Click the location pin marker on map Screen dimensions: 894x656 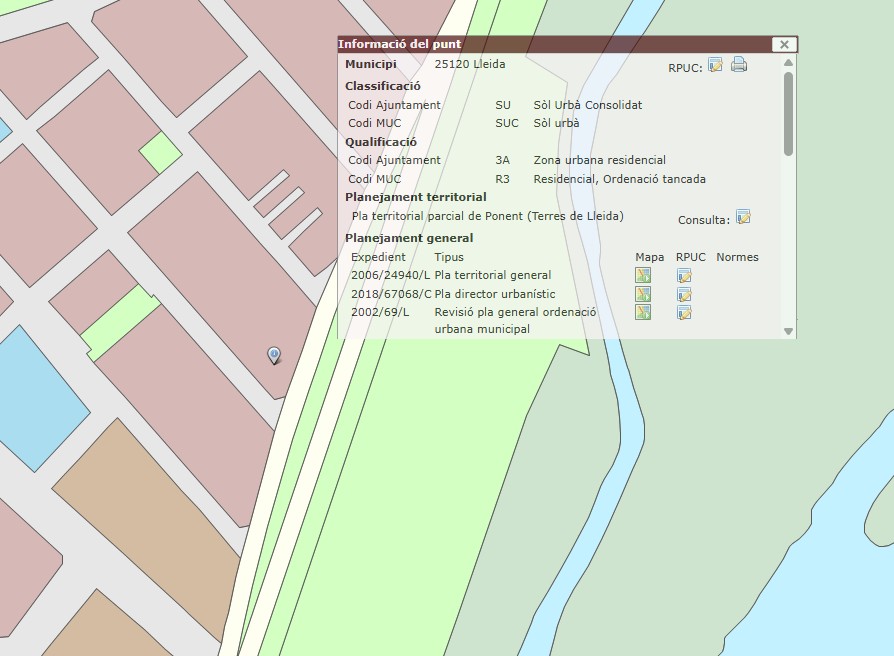tap(274, 355)
